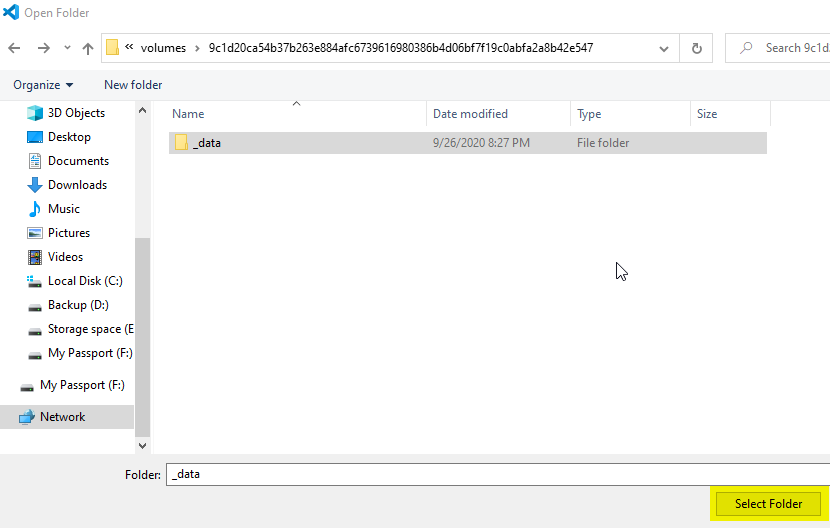The image size is (830, 528).
Task: Click the Videos filmstrip icon
Action: click(34, 257)
